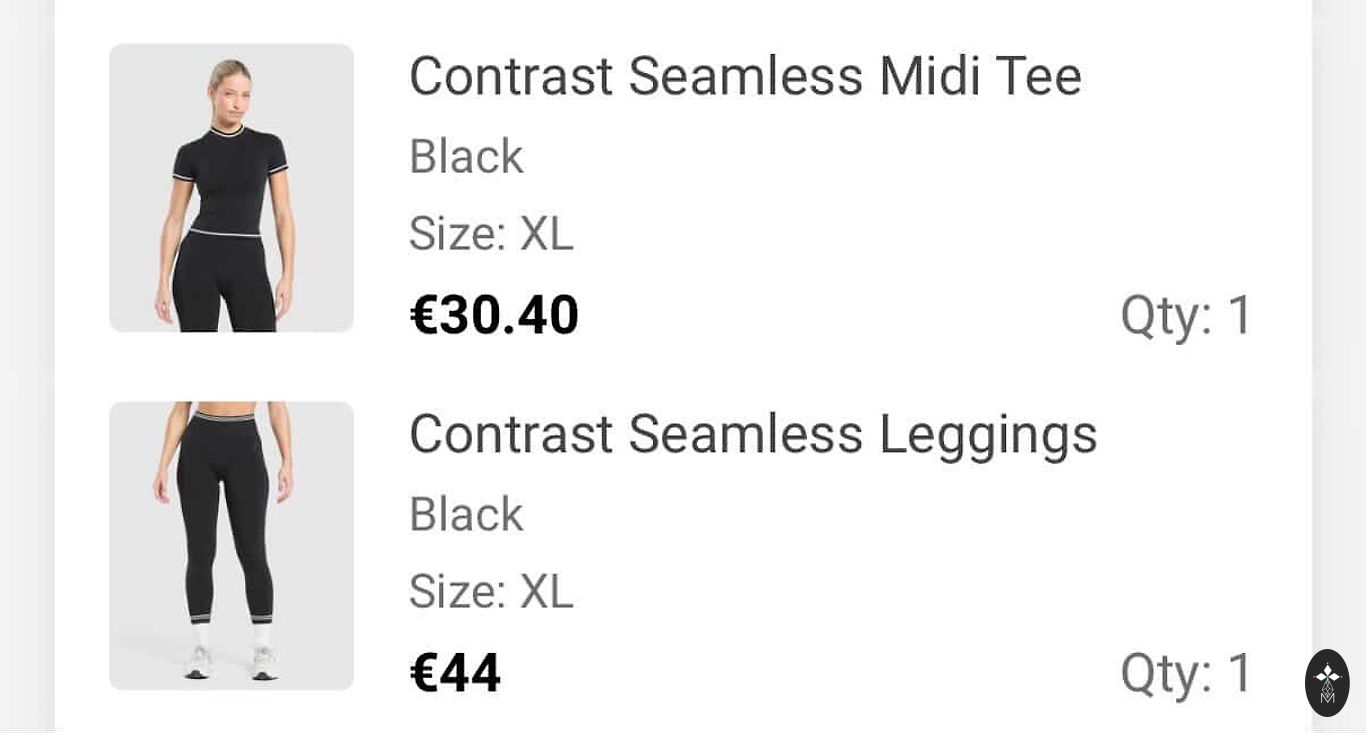Image resolution: width=1366 pixels, height=733 pixels.
Task: Click the Midi Tee Size: XL text
Action: pyautogui.click(x=491, y=233)
